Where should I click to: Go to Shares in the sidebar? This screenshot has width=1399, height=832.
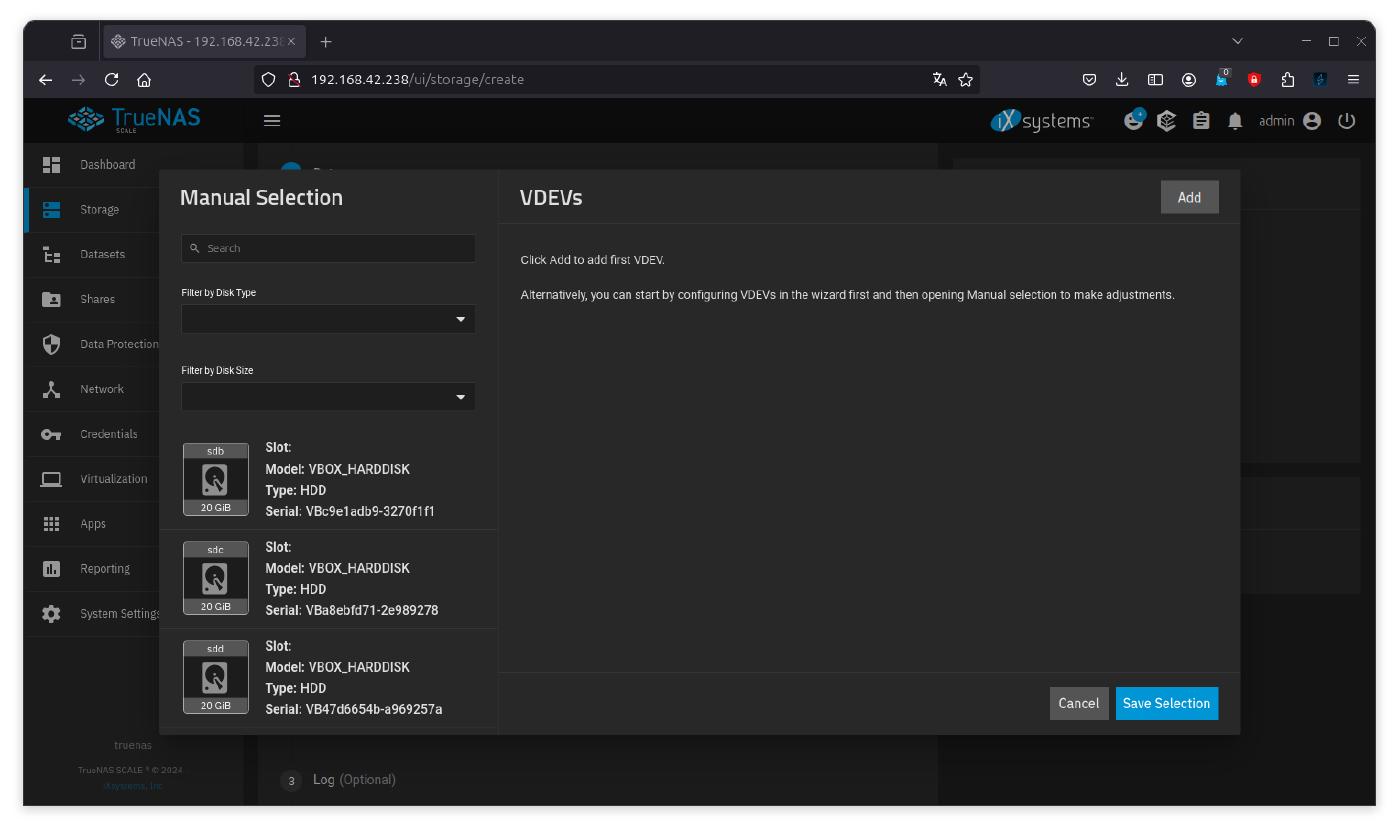click(x=97, y=299)
